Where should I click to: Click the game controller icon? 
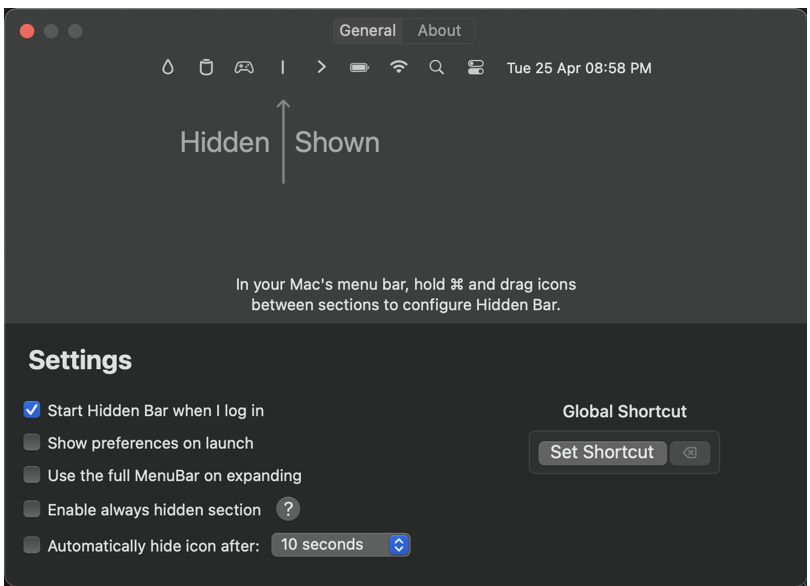coord(244,67)
